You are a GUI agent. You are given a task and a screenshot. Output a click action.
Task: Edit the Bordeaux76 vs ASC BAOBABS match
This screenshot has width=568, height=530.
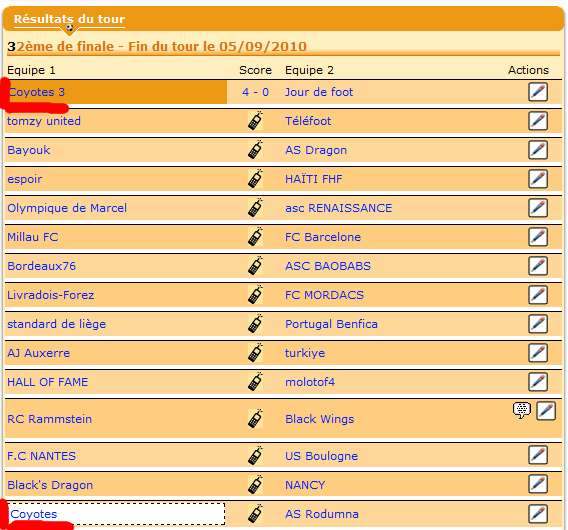pos(538,266)
